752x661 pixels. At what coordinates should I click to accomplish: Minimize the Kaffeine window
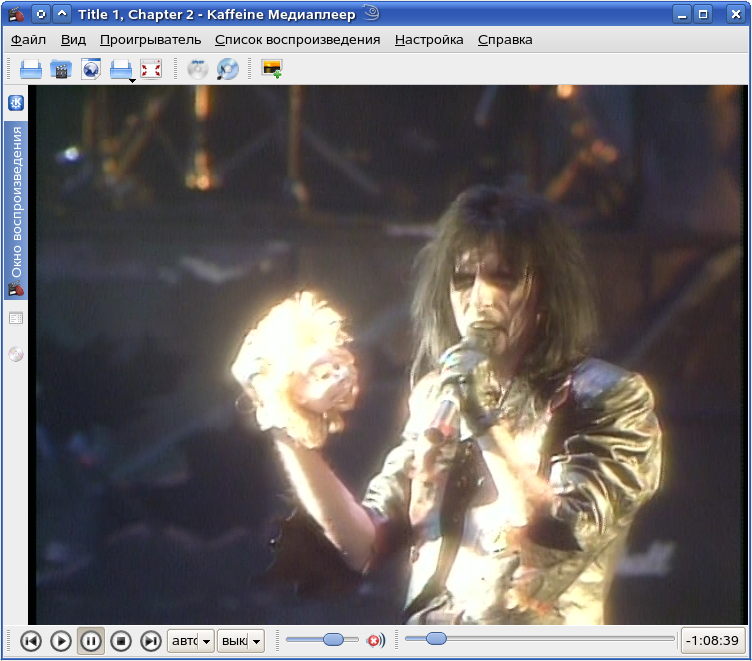[x=682, y=14]
